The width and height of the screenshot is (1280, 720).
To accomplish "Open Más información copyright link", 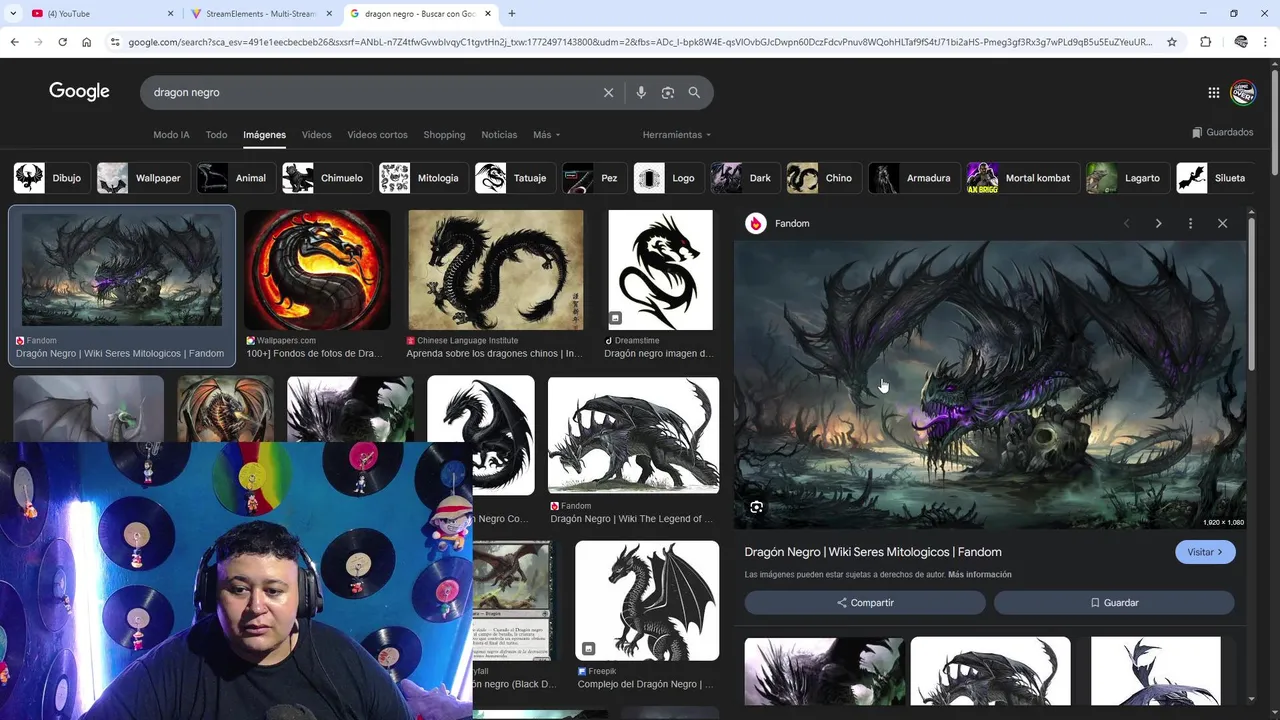I will [980, 575].
